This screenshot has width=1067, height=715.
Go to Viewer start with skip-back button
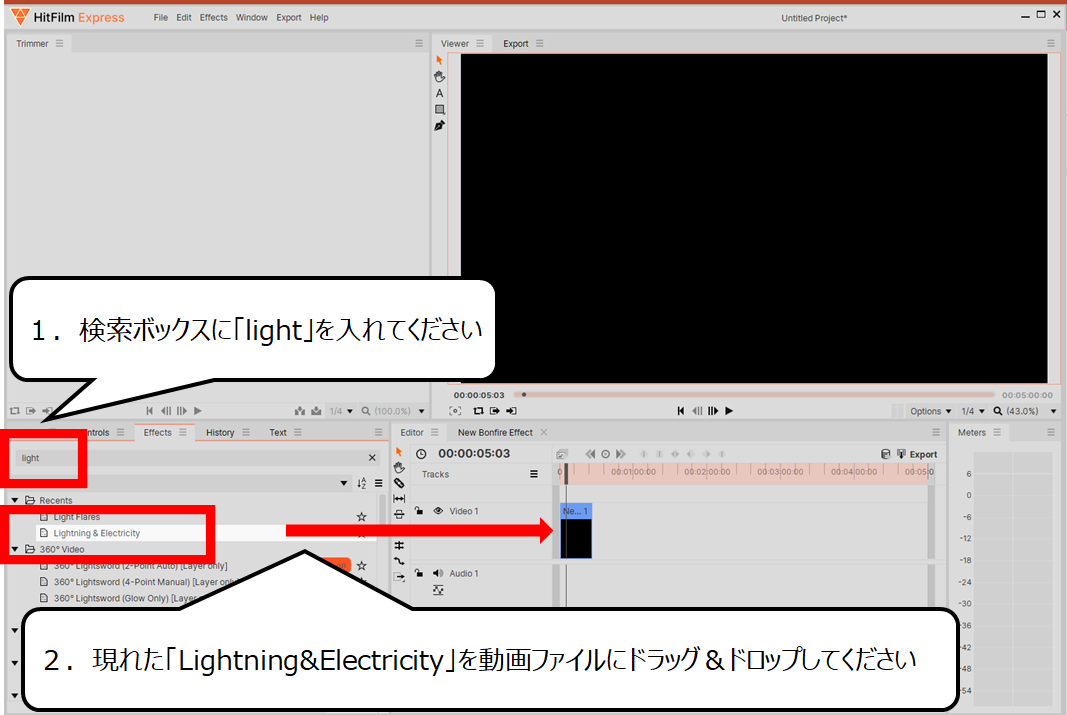point(680,411)
